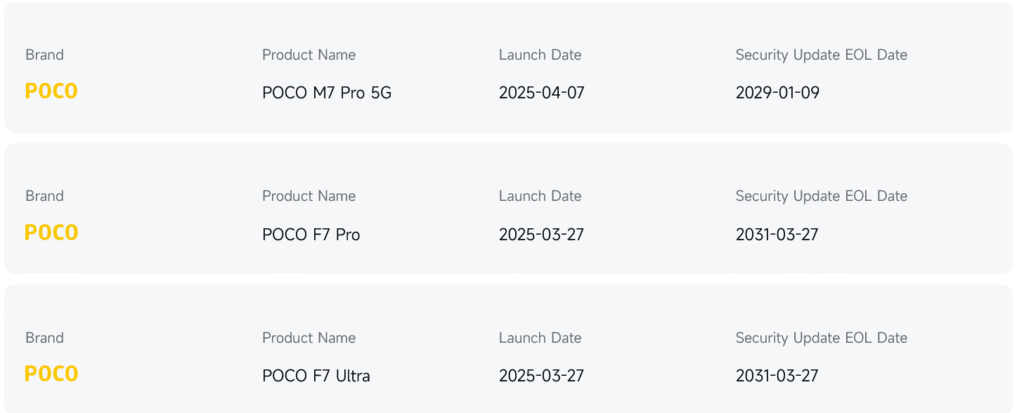Click Product Name label in F7 Pro card
1024x413 pixels.
click(309, 196)
